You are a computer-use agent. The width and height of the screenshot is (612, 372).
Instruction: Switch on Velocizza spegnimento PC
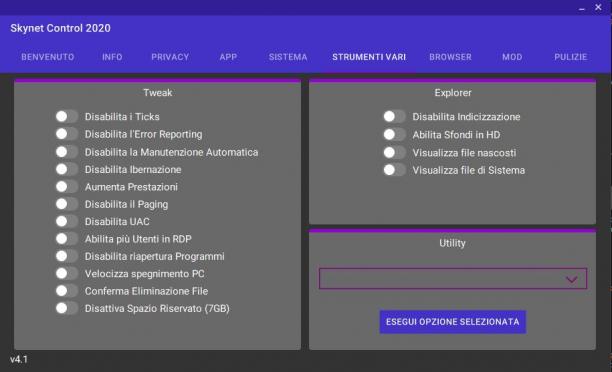click(x=66, y=274)
